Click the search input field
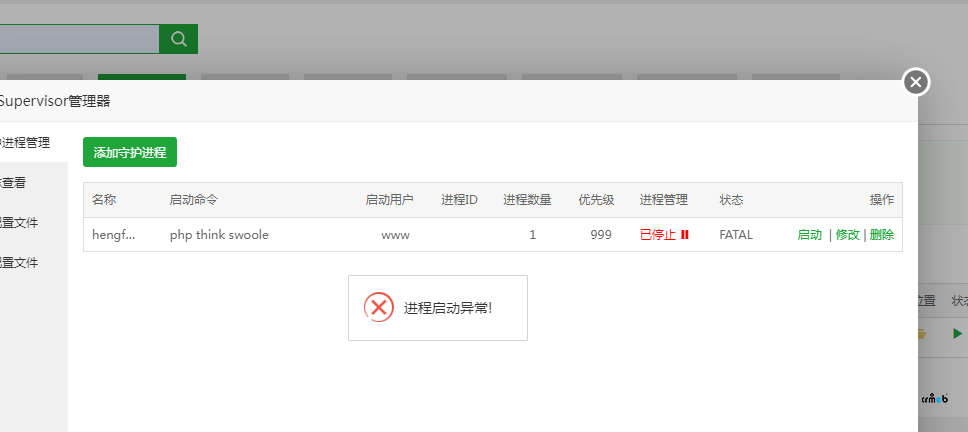The image size is (968, 432). click(x=80, y=39)
